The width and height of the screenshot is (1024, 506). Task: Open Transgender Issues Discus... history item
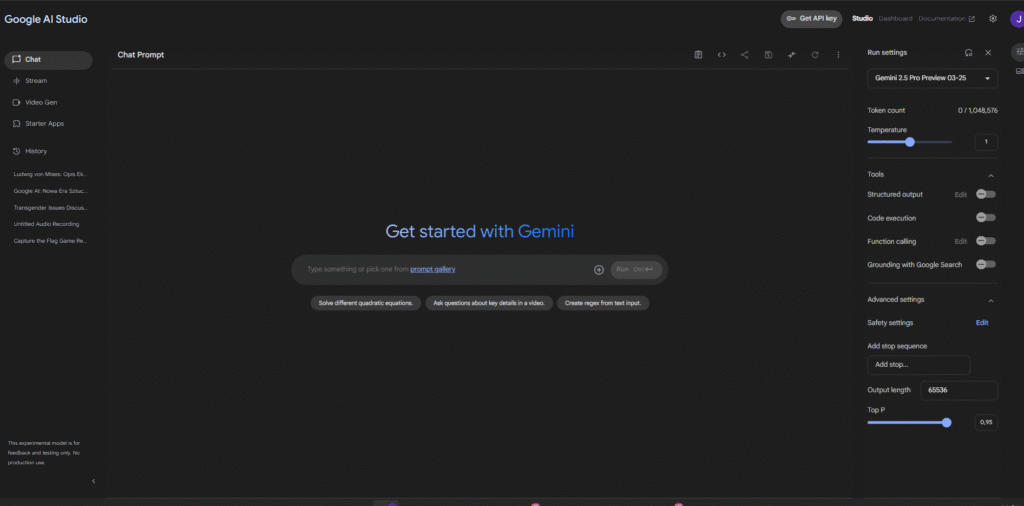click(50, 207)
